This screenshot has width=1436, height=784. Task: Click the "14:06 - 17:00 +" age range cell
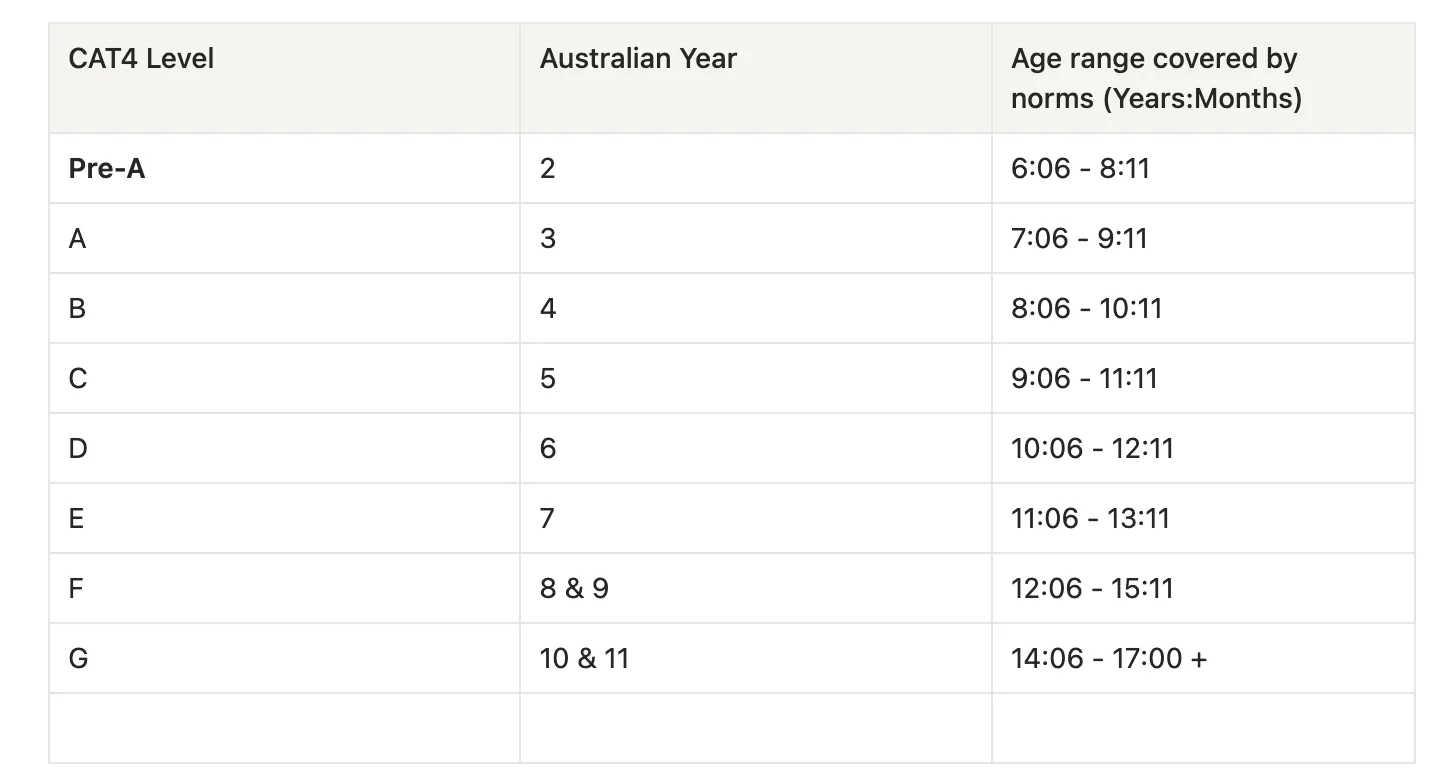1109,658
